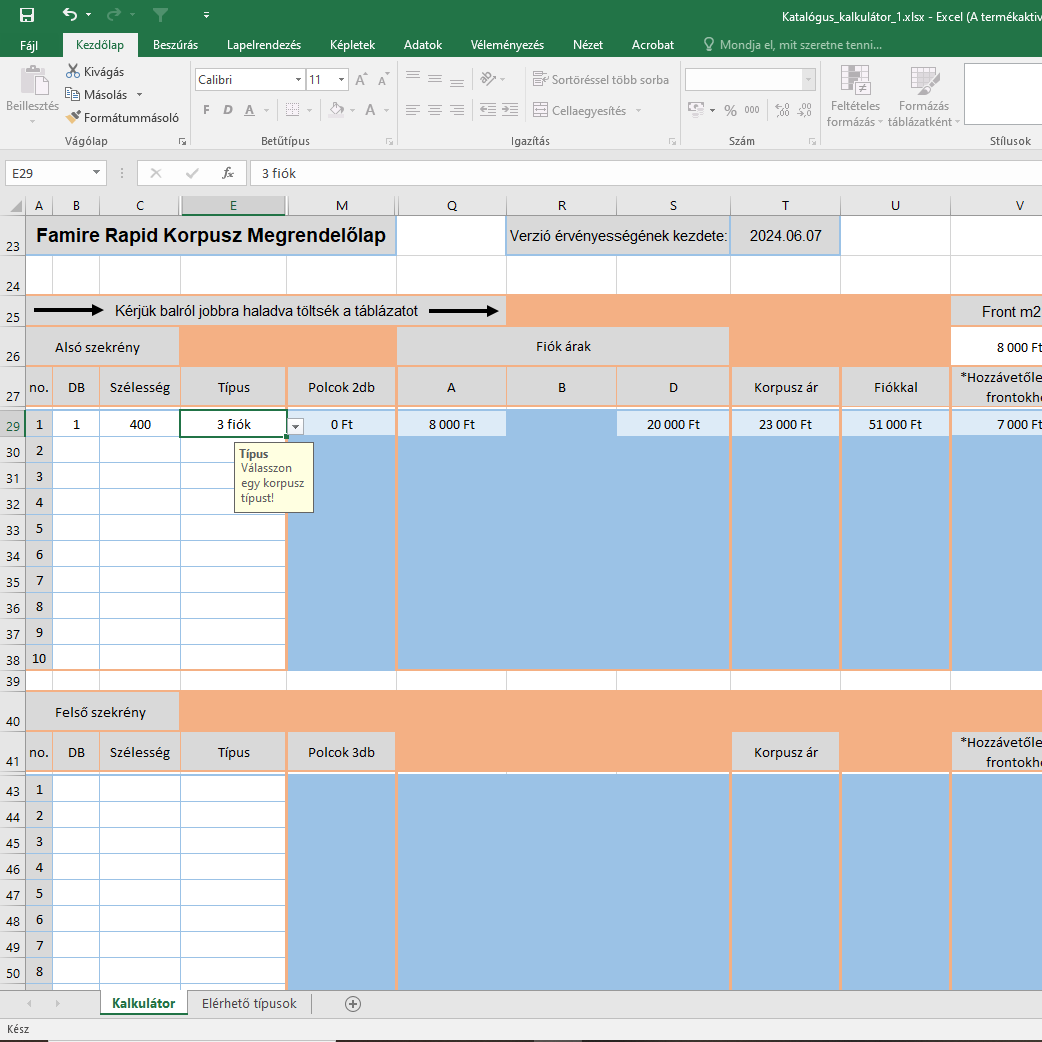Open the Name Box dropdown next to E29
This screenshot has height=1042, width=1042.
point(97,173)
